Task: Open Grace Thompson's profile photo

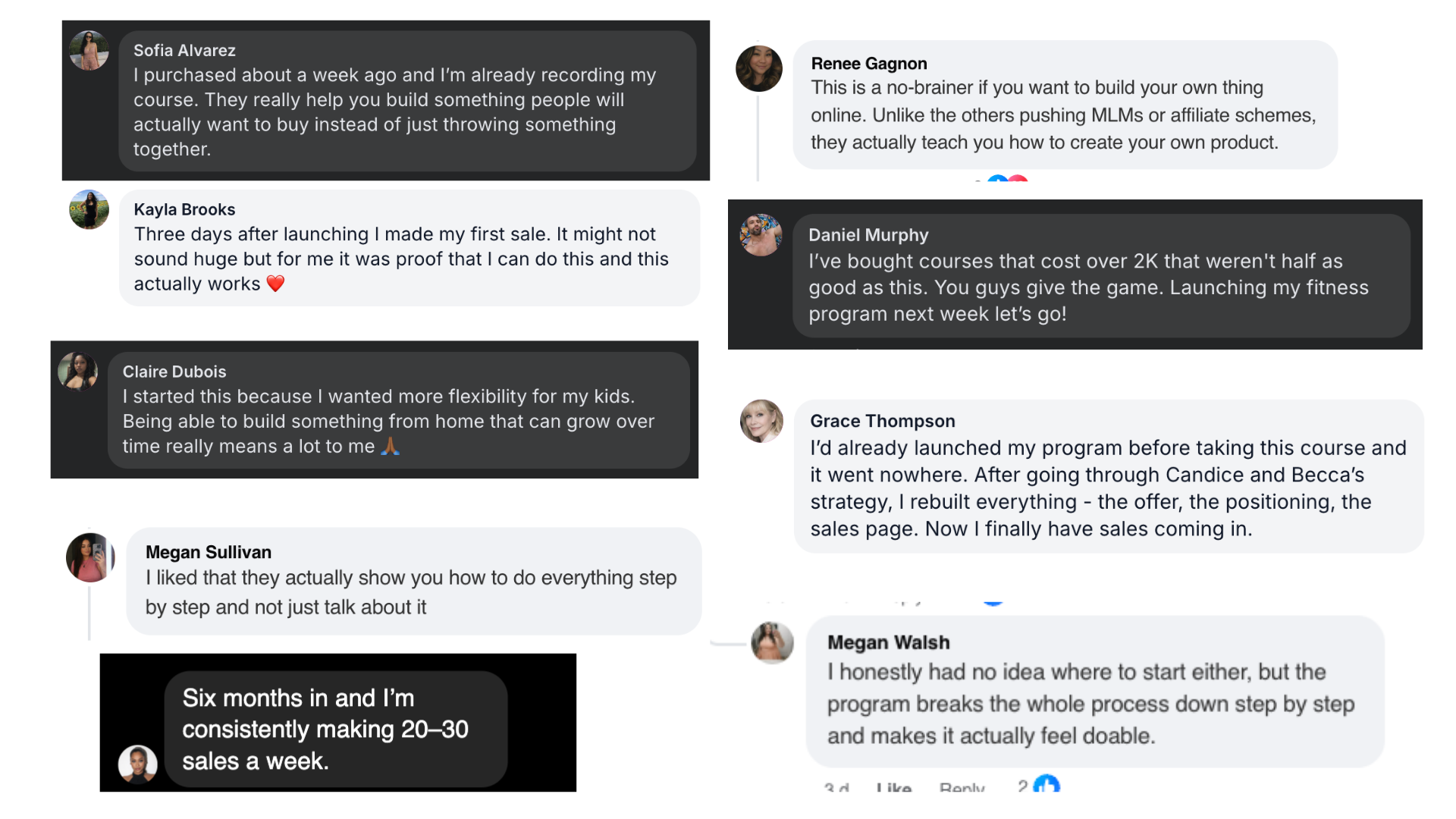Action: 761,421
